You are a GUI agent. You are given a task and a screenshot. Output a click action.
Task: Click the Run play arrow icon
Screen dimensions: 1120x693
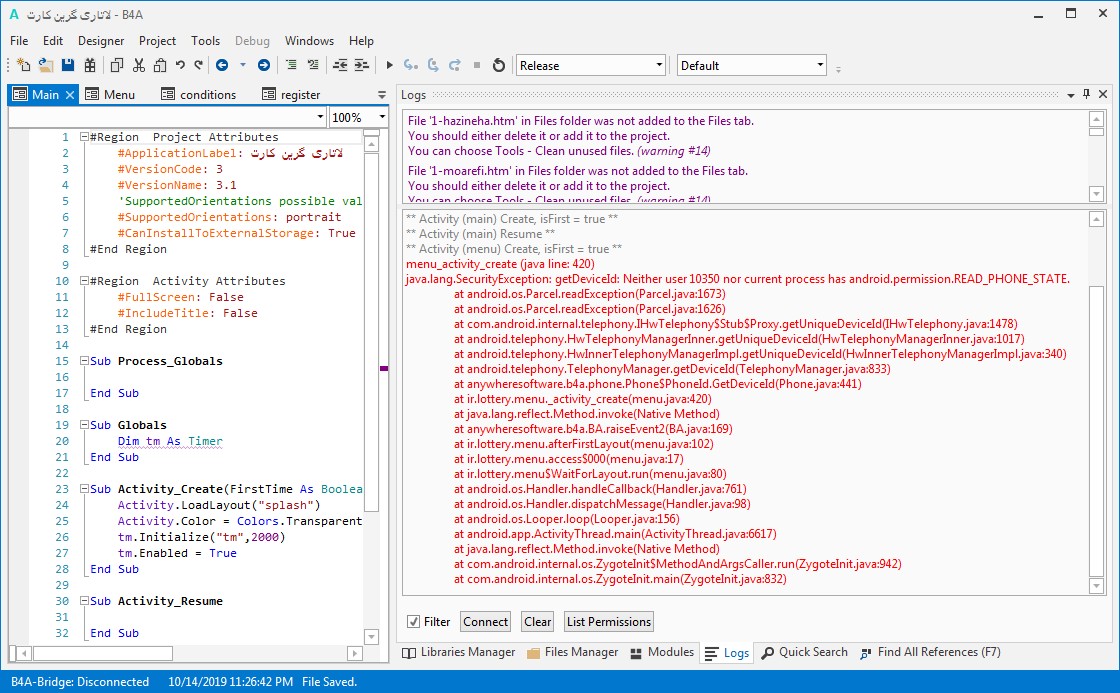tap(390, 66)
